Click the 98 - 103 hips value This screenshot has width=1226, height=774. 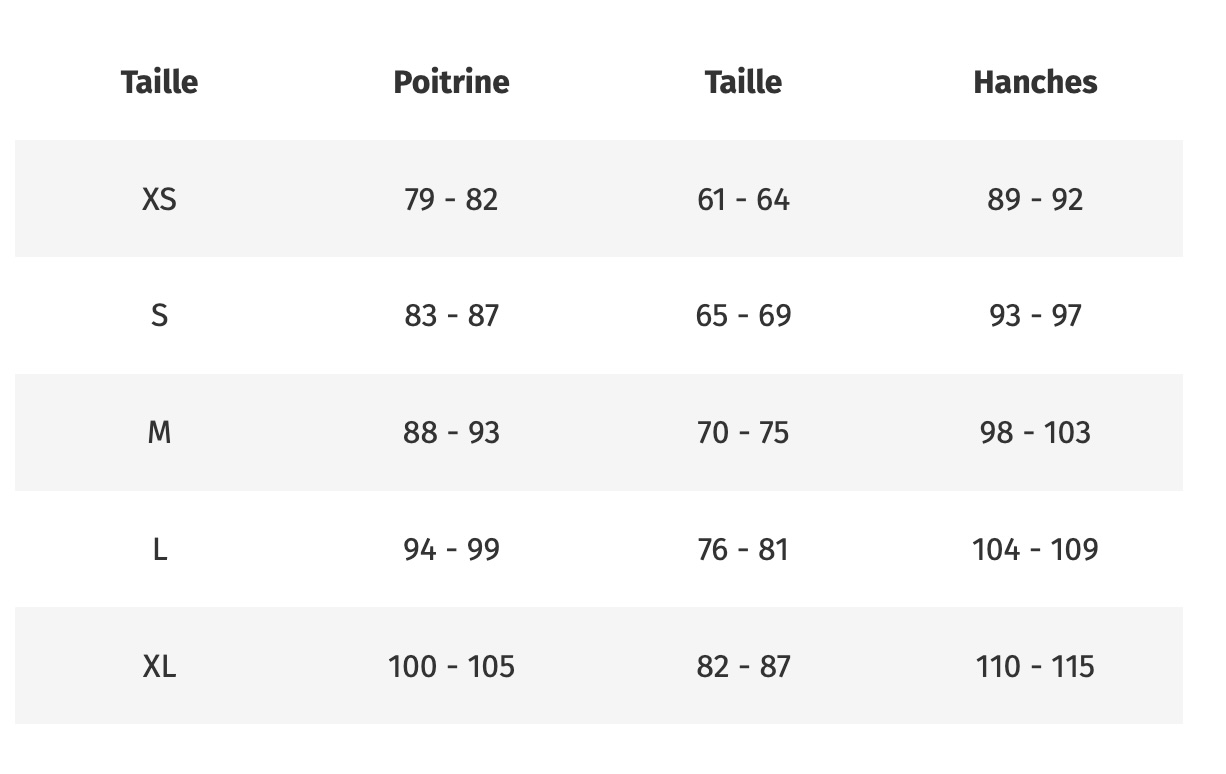[x=1035, y=433]
